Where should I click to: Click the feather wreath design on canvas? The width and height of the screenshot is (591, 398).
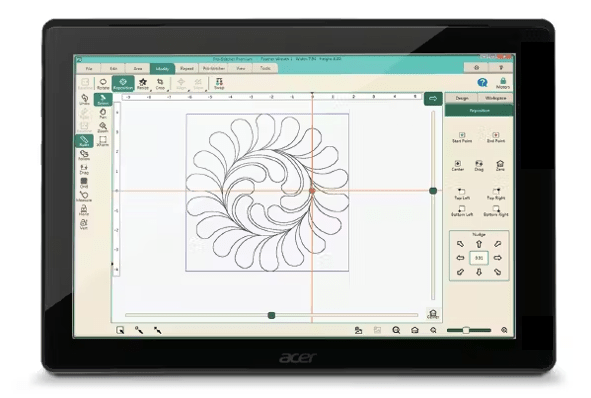(x=267, y=192)
